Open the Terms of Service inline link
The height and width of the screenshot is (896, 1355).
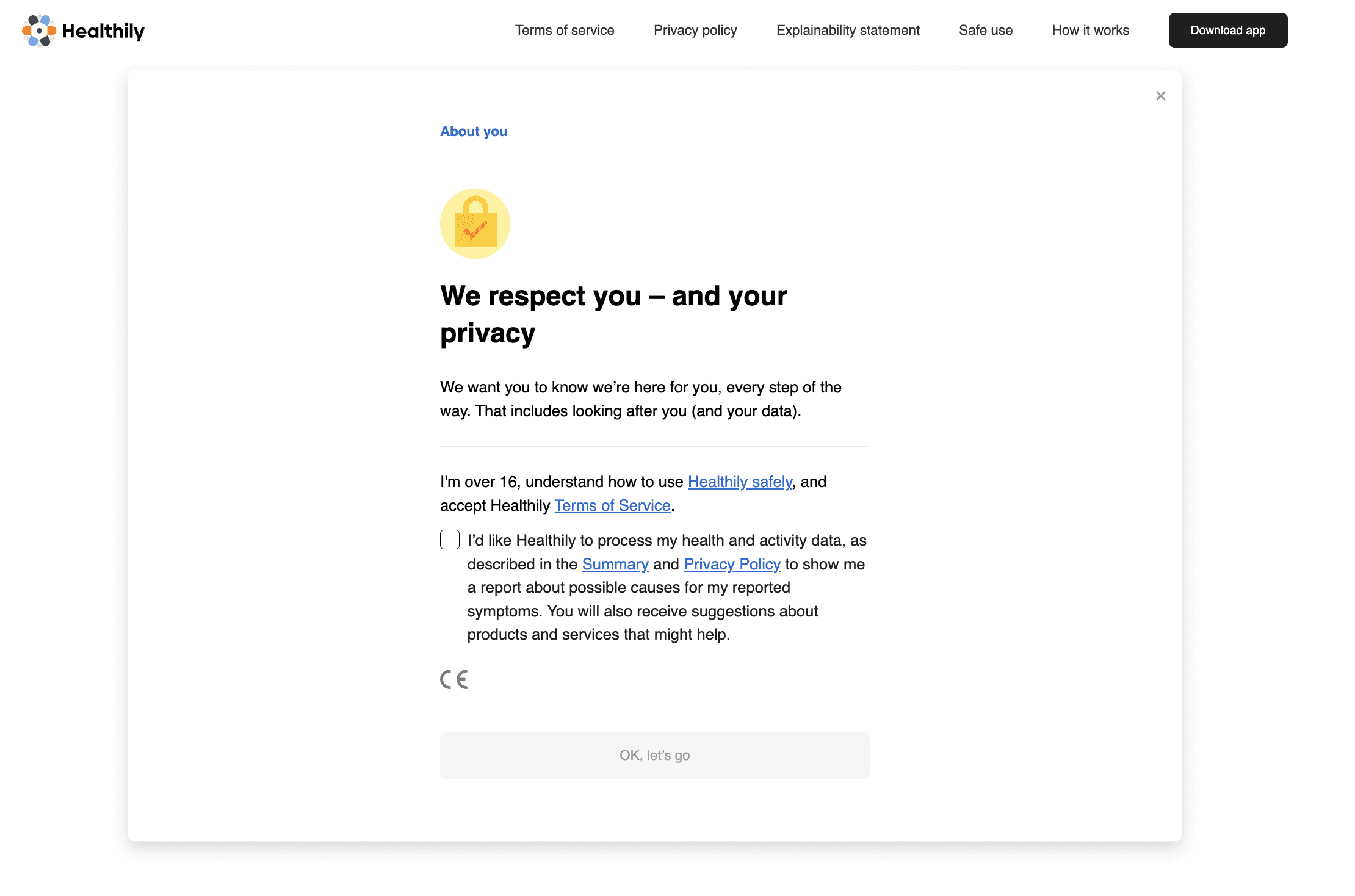pos(612,506)
